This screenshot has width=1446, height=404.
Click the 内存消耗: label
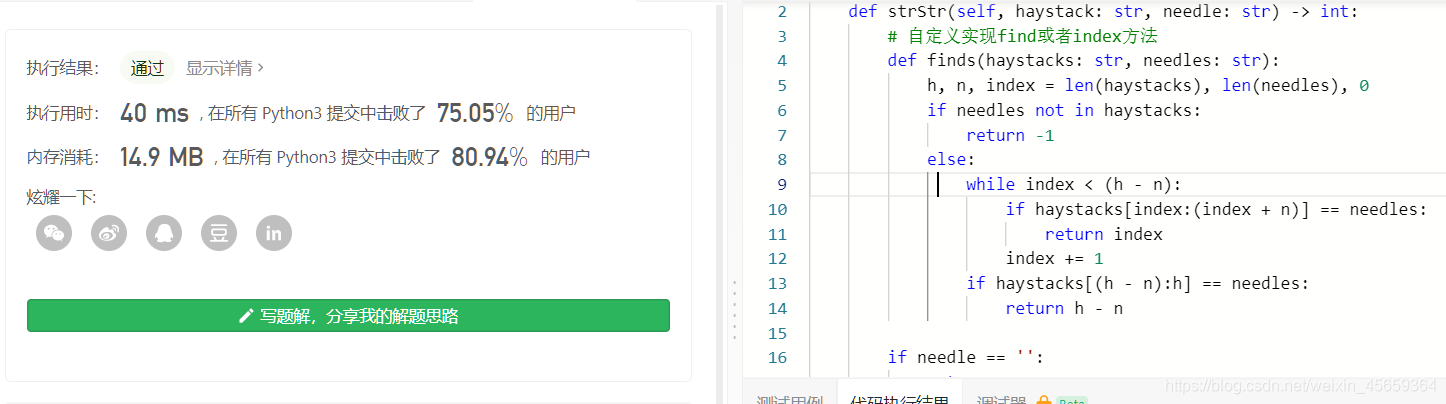(63, 157)
